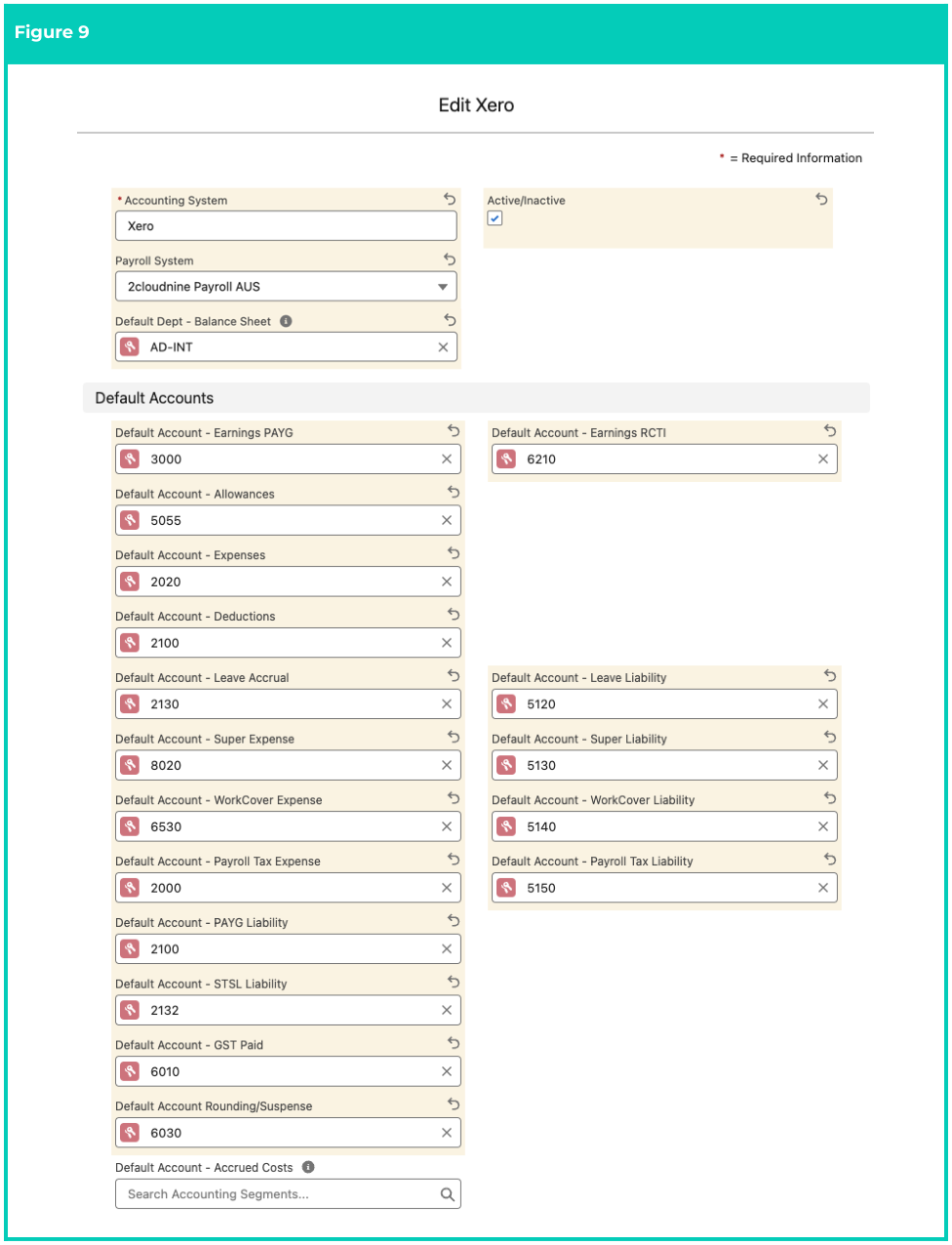Undo Default Account - Deductions

pos(454,615)
